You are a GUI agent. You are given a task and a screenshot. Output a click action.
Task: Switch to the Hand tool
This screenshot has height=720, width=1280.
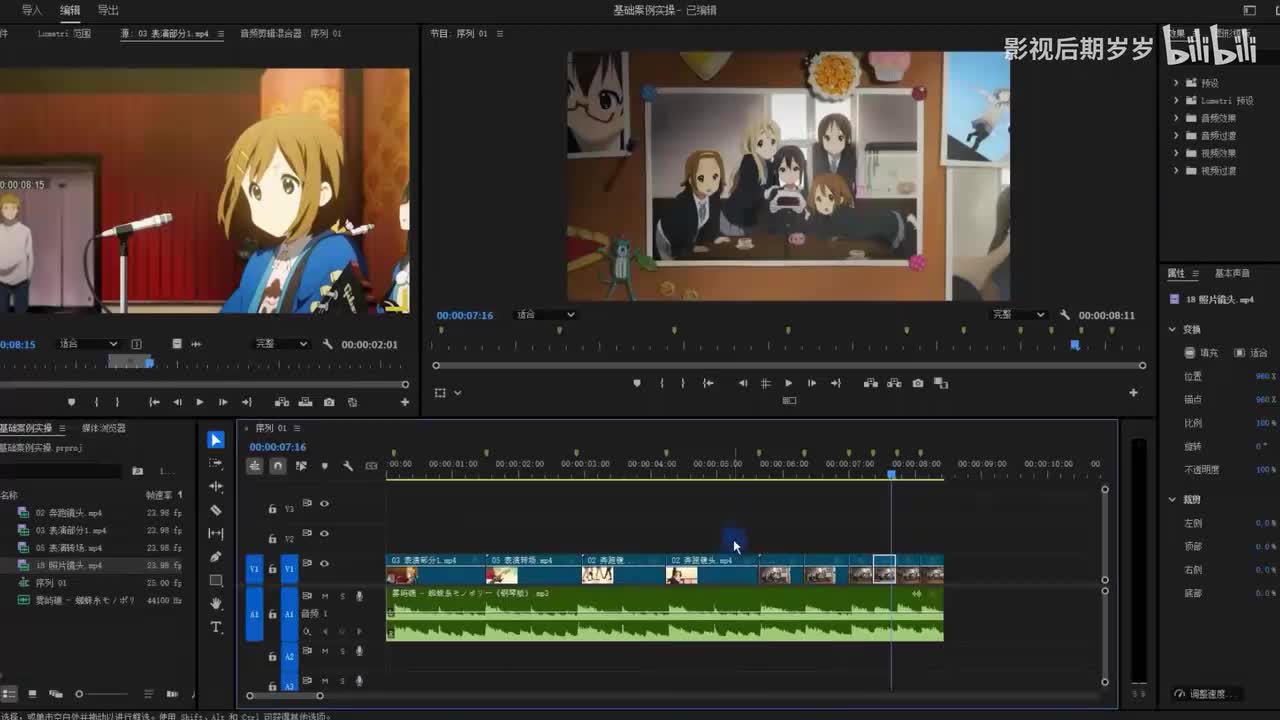point(216,603)
